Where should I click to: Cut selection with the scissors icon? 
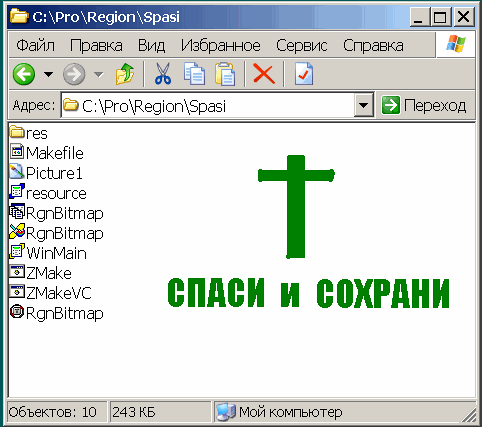(x=163, y=74)
